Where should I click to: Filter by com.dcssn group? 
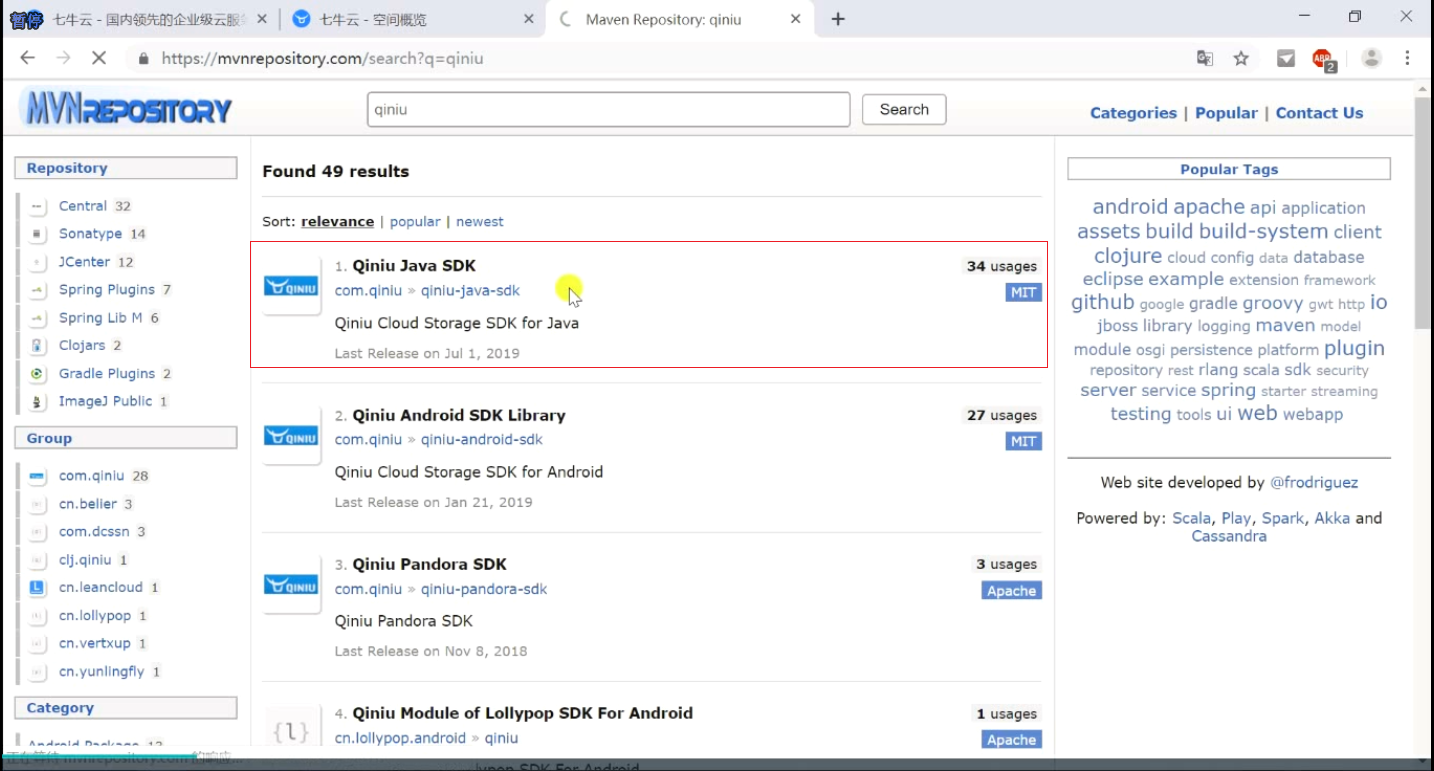94,532
